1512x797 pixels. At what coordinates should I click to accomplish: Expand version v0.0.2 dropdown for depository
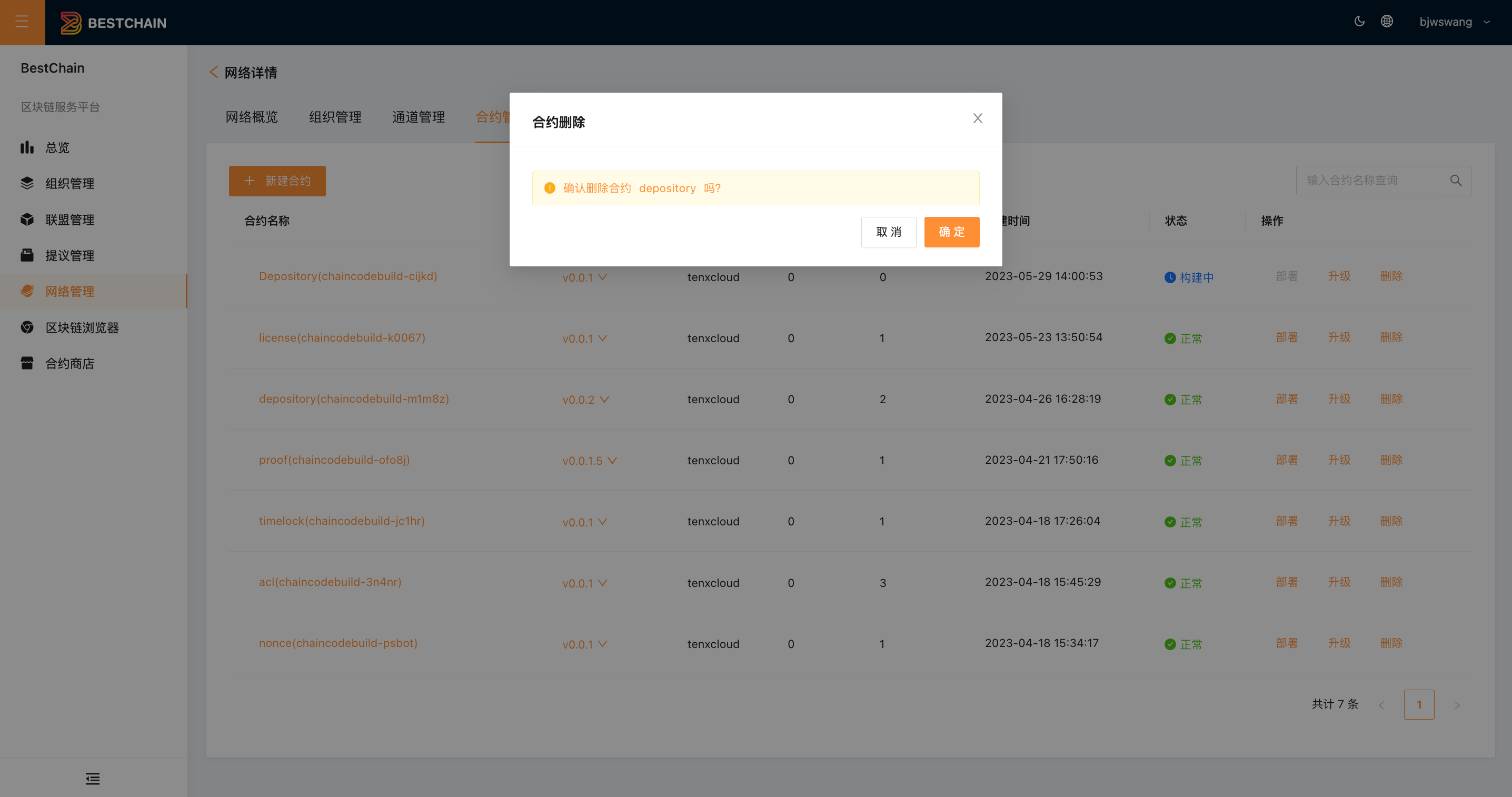tap(586, 399)
